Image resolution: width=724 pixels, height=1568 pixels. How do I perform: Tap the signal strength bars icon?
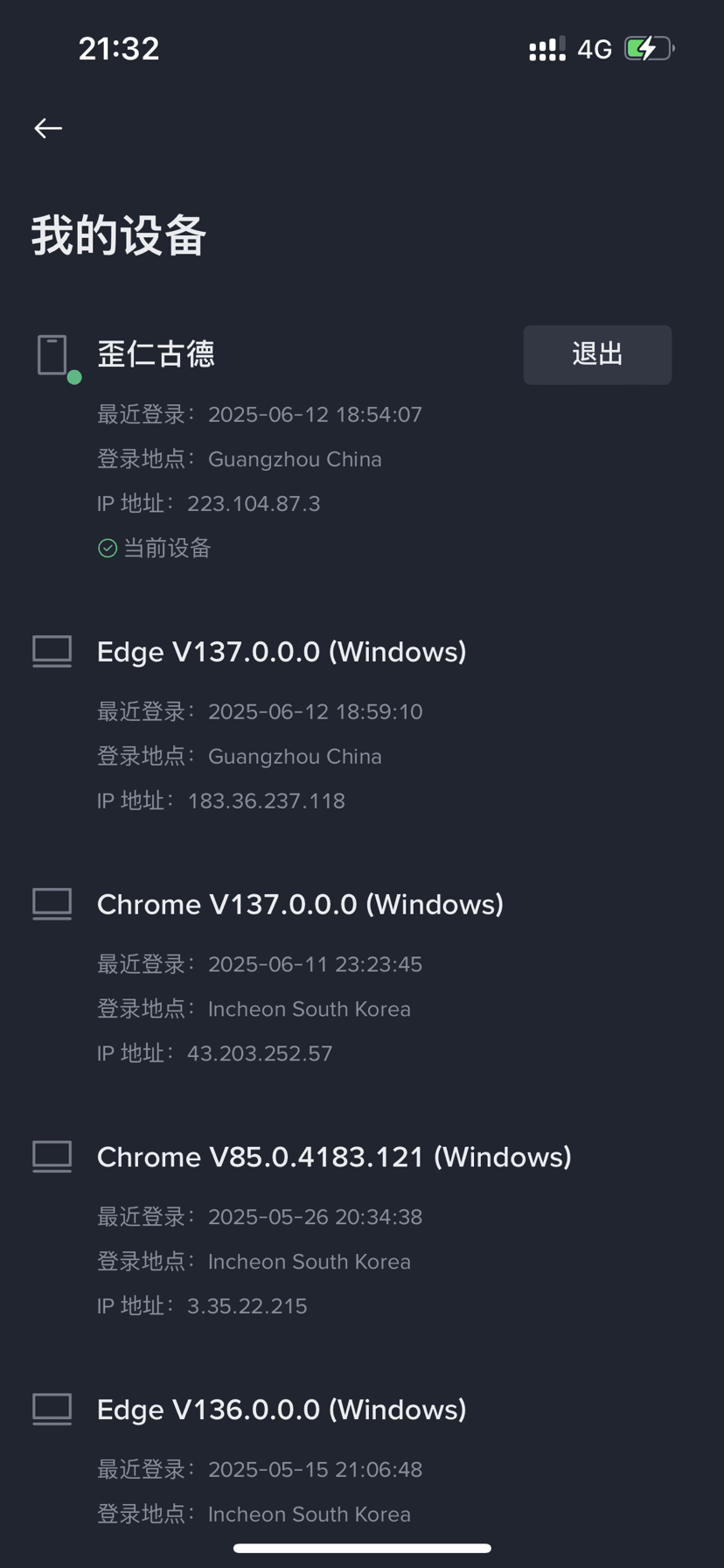tap(547, 49)
